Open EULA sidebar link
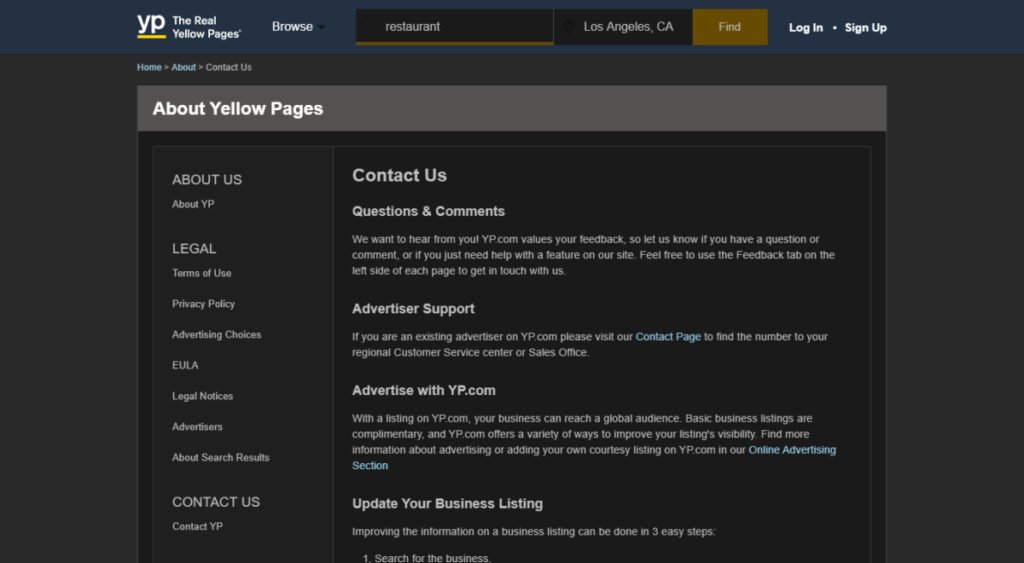The height and width of the screenshot is (563, 1024). (x=185, y=365)
